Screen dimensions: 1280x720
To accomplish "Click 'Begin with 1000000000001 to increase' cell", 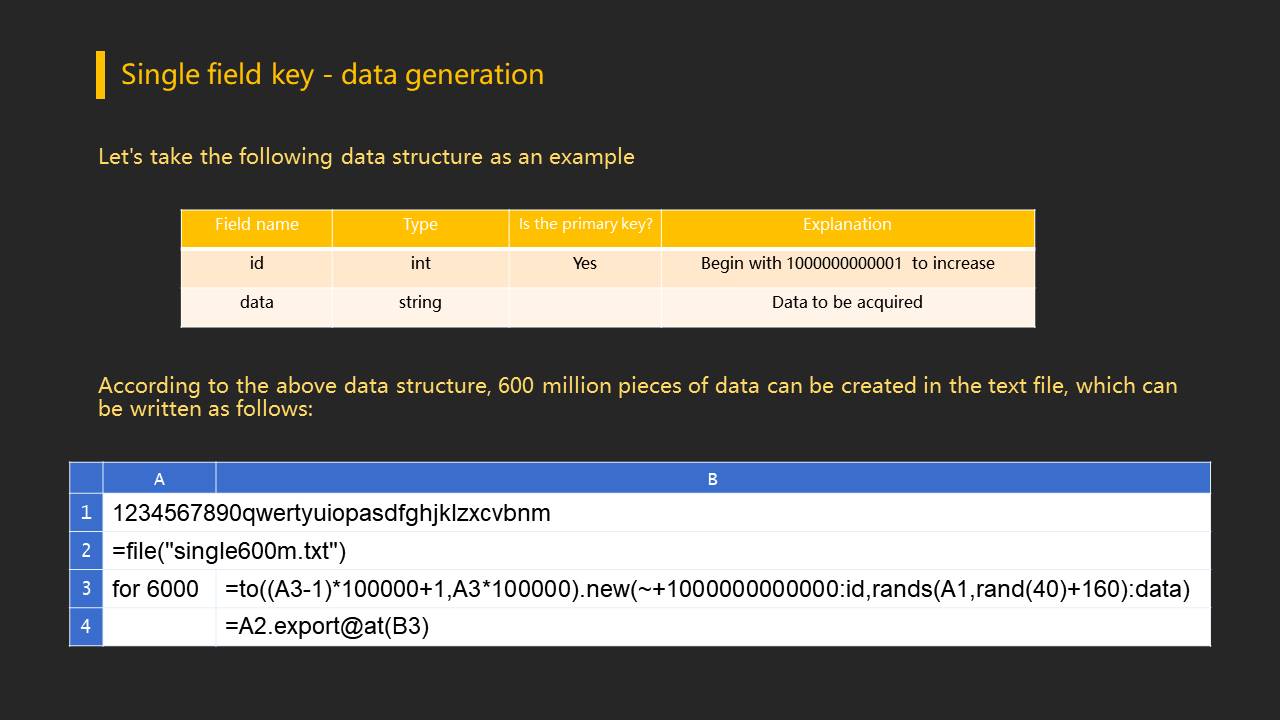I will tap(847, 264).
